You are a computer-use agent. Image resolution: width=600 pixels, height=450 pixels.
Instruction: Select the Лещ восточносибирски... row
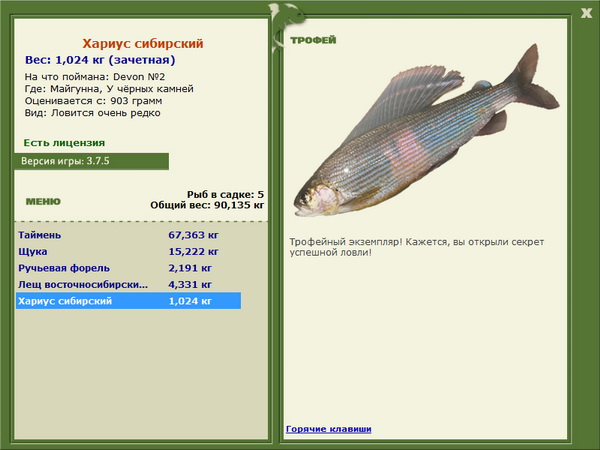point(129,284)
